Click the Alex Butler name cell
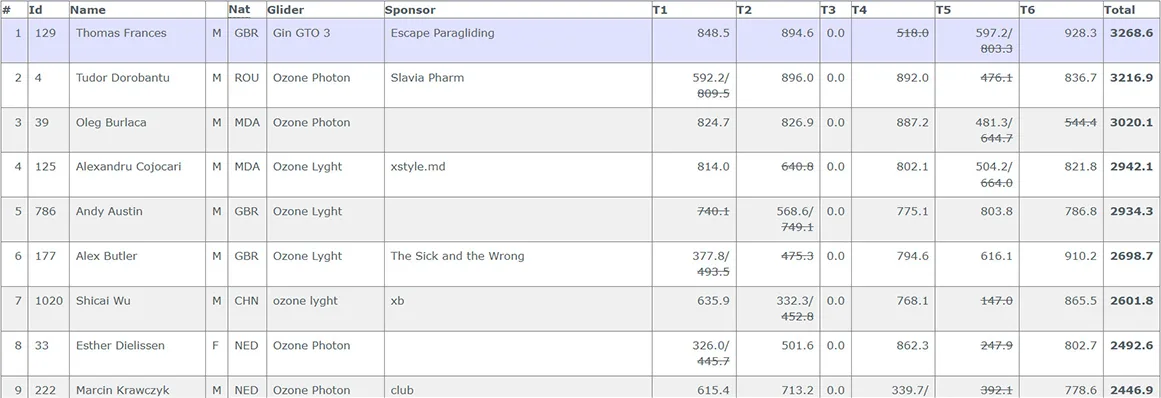This screenshot has width=1161, height=398. tap(137, 264)
